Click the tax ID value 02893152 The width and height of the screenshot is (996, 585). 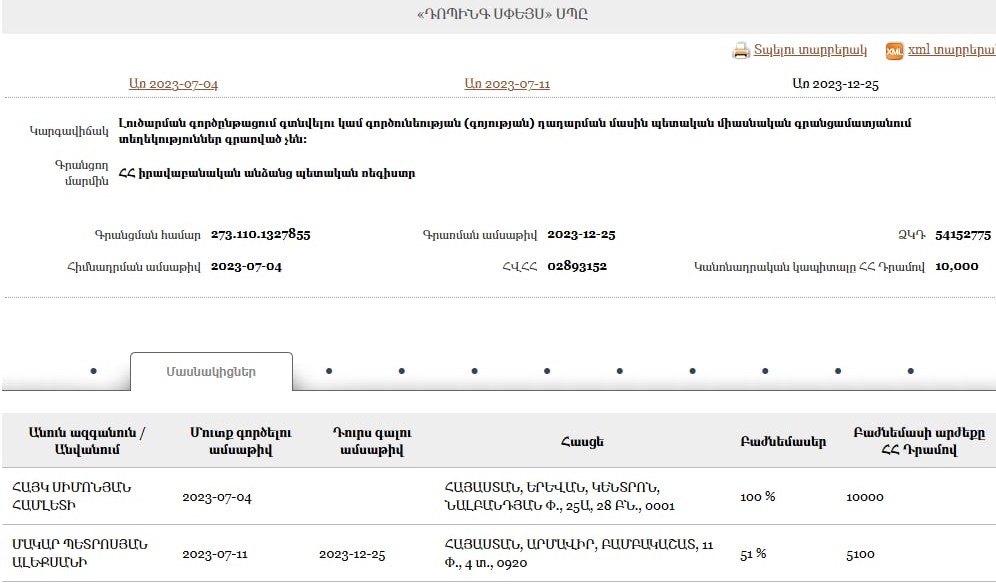pyautogui.click(x=577, y=266)
